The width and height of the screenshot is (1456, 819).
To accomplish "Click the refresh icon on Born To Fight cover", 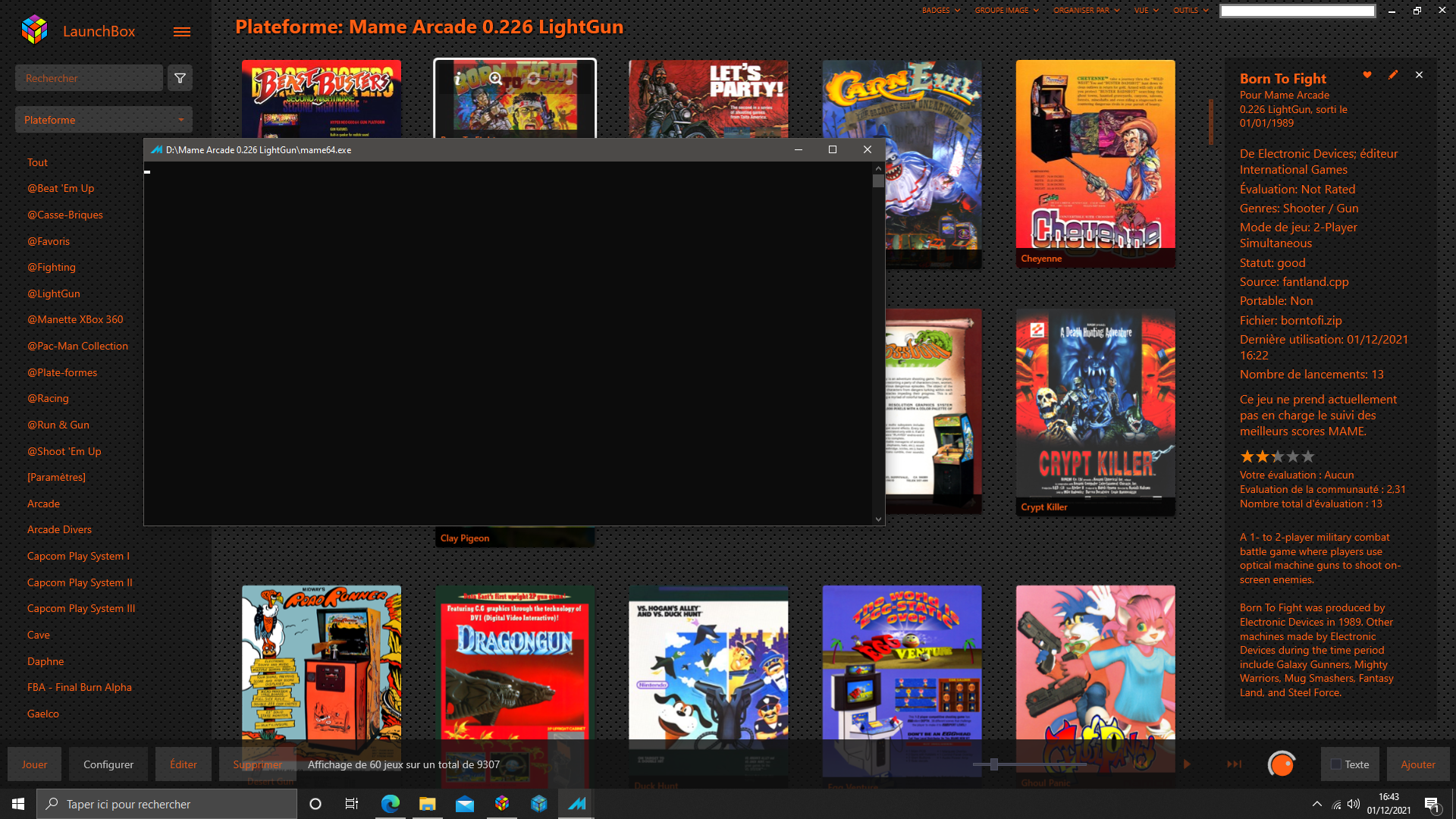I will (x=534, y=78).
